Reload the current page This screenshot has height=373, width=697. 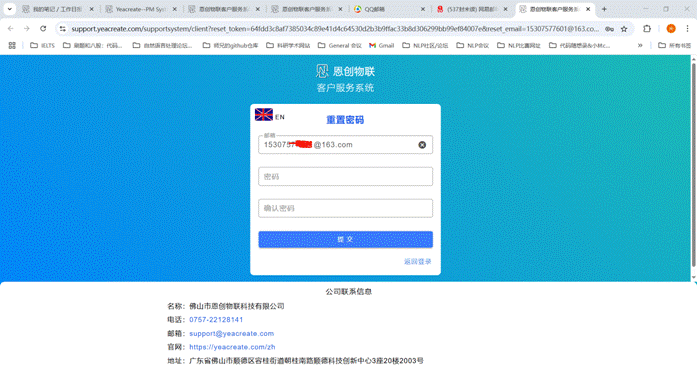click(43, 29)
